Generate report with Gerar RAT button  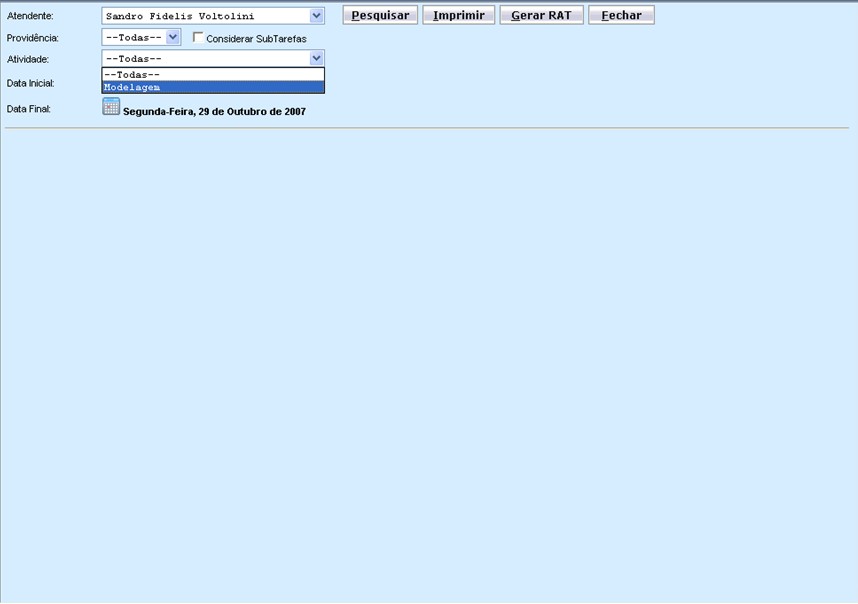541,15
